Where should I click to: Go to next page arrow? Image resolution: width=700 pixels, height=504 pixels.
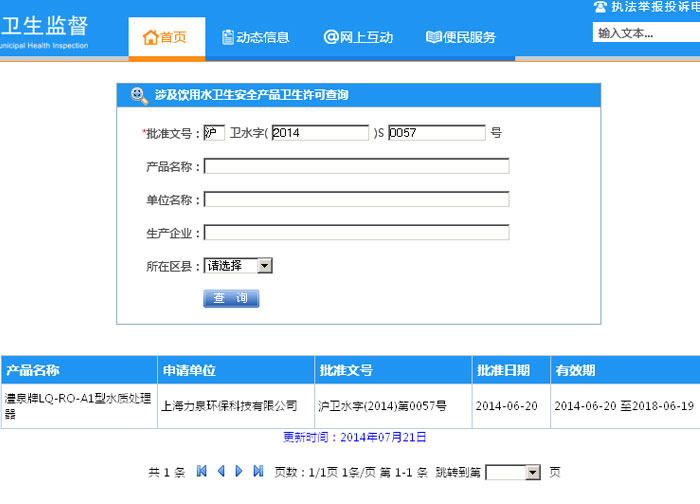click(239, 471)
